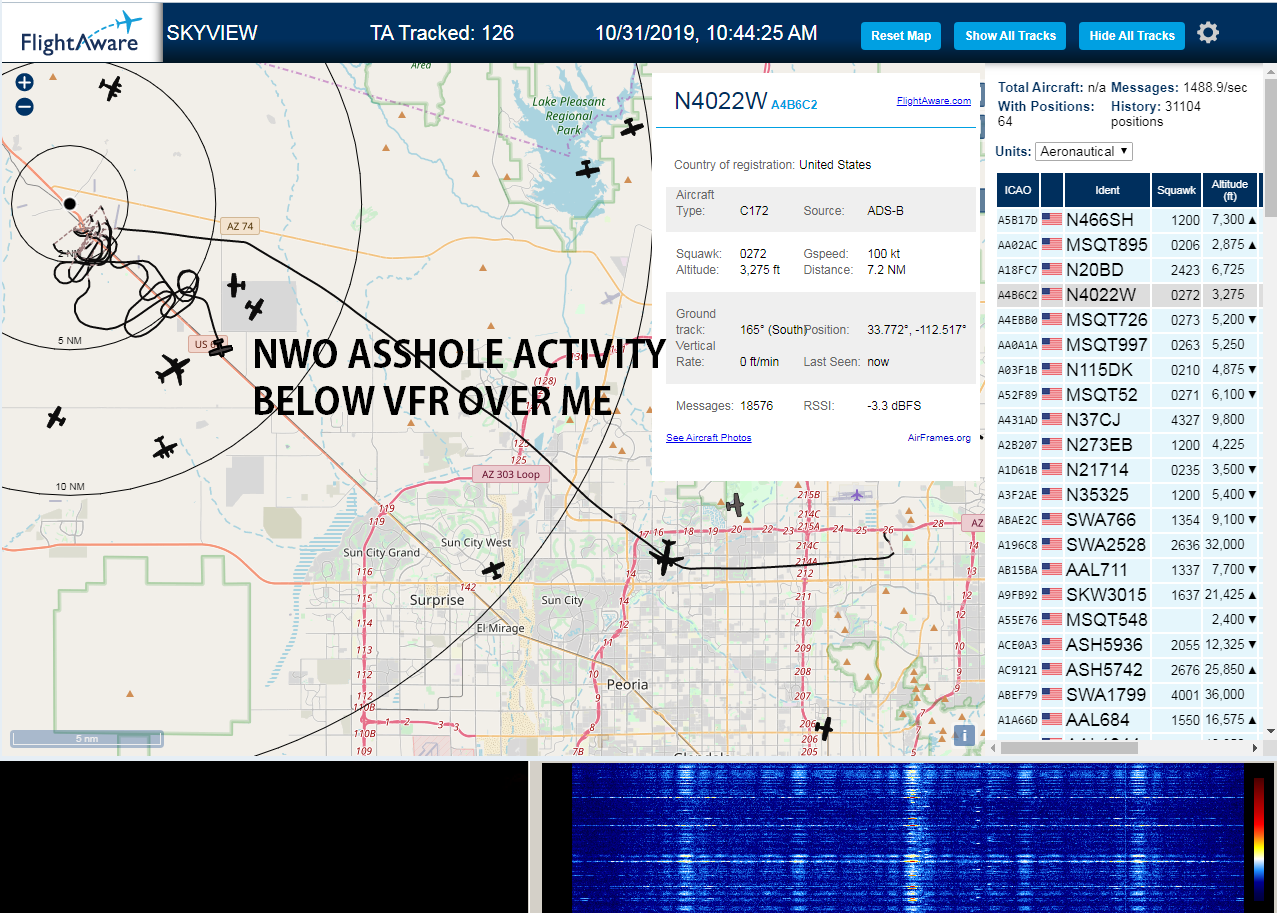The height and width of the screenshot is (913, 1277).
Task: Select the SWA2528 aircraft row
Action: pyautogui.click(x=1128, y=544)
